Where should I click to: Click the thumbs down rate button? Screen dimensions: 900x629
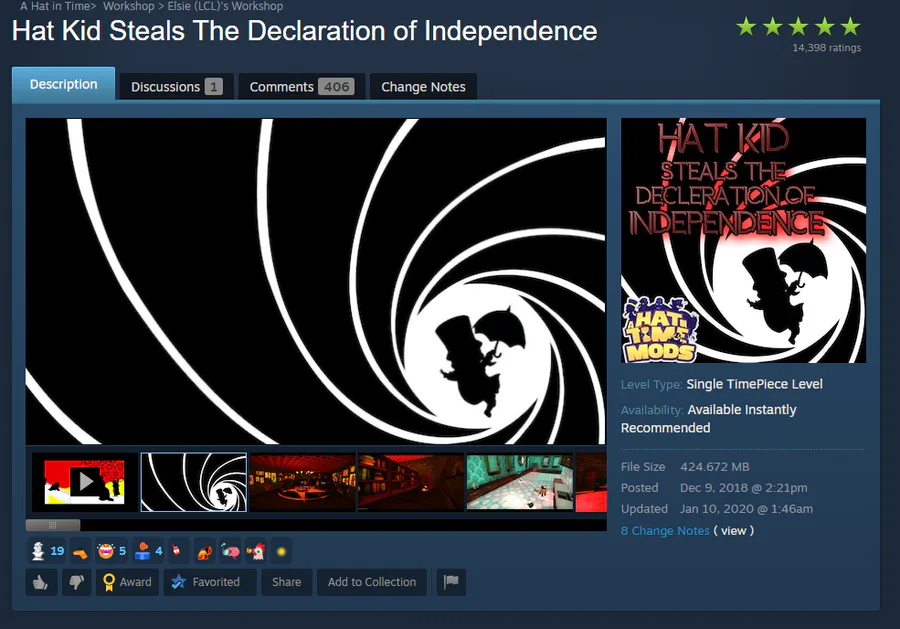point(76,583)
